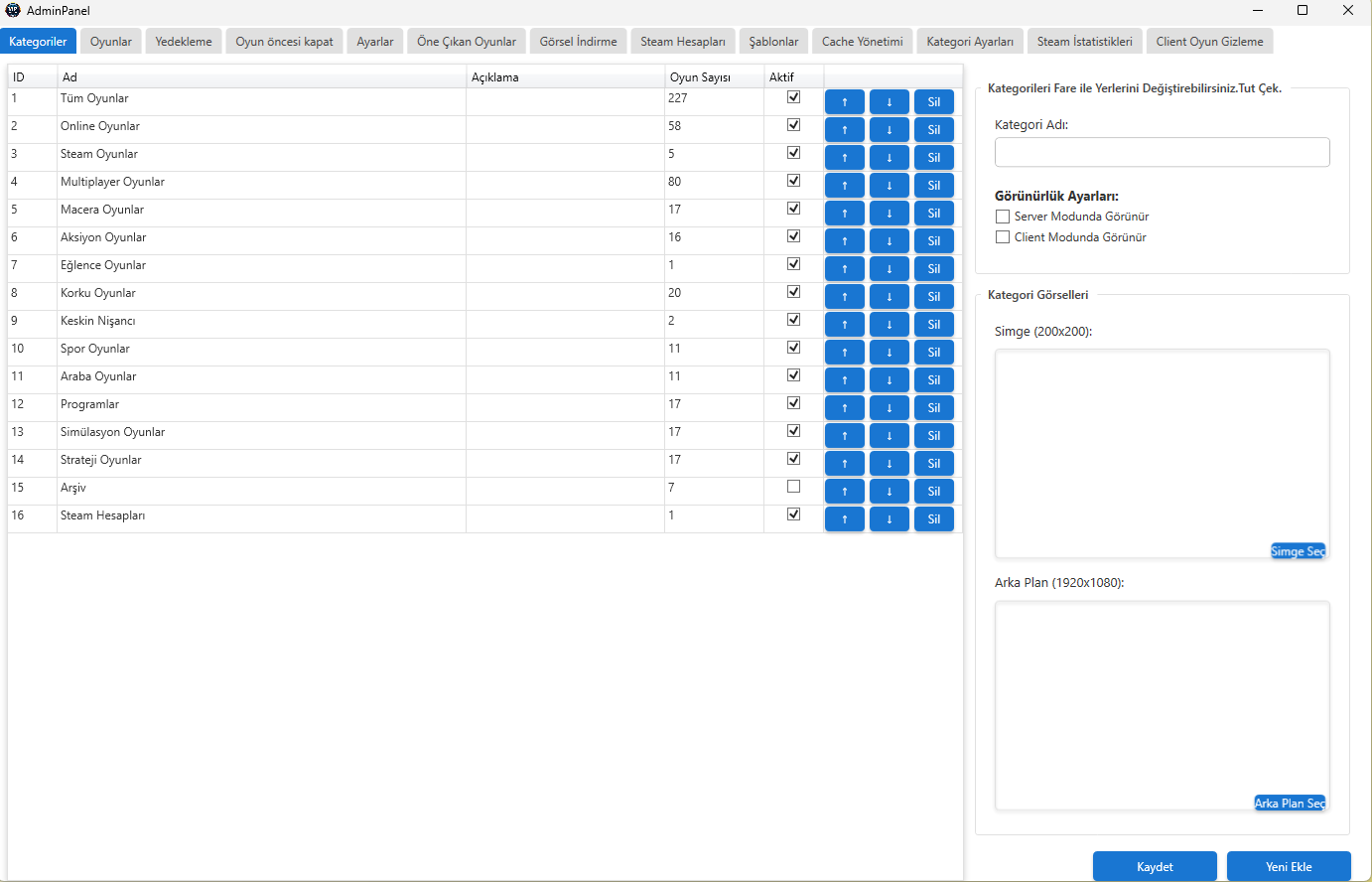
Task: Toggle Aktif checkbox for Programlar
Action: [x=793, y=403]
